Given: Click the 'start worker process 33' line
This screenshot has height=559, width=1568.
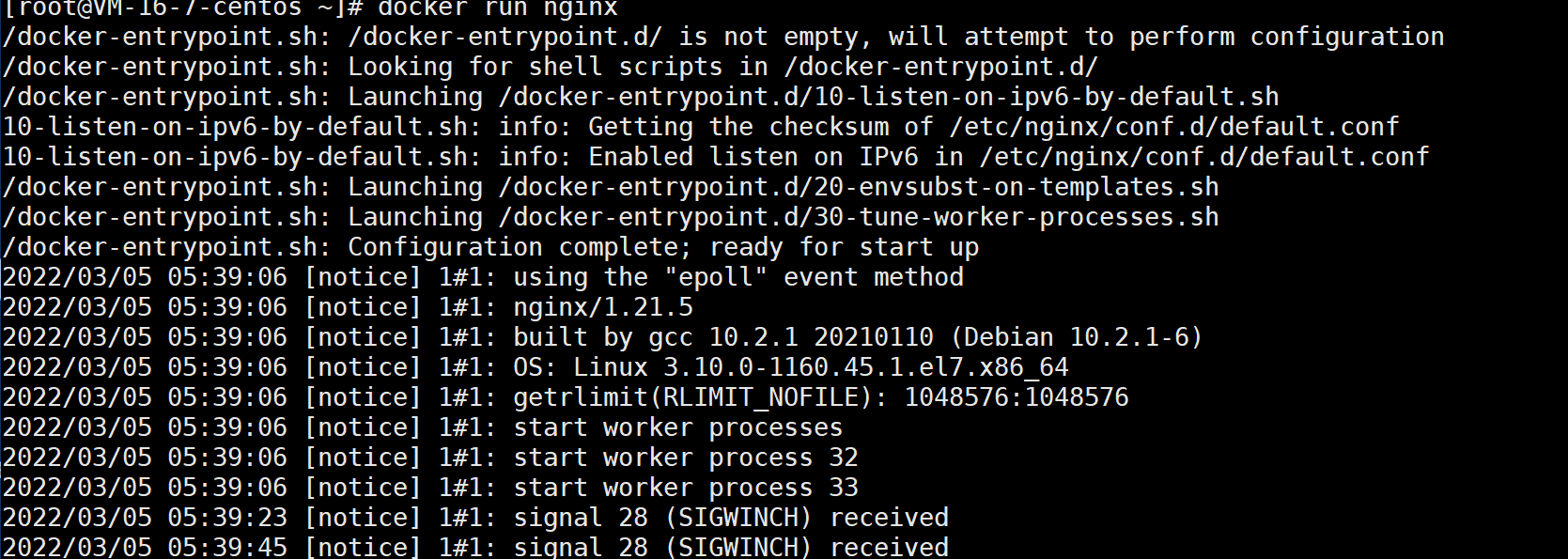Looking at the screenshot, I should (x=430, y=488).
